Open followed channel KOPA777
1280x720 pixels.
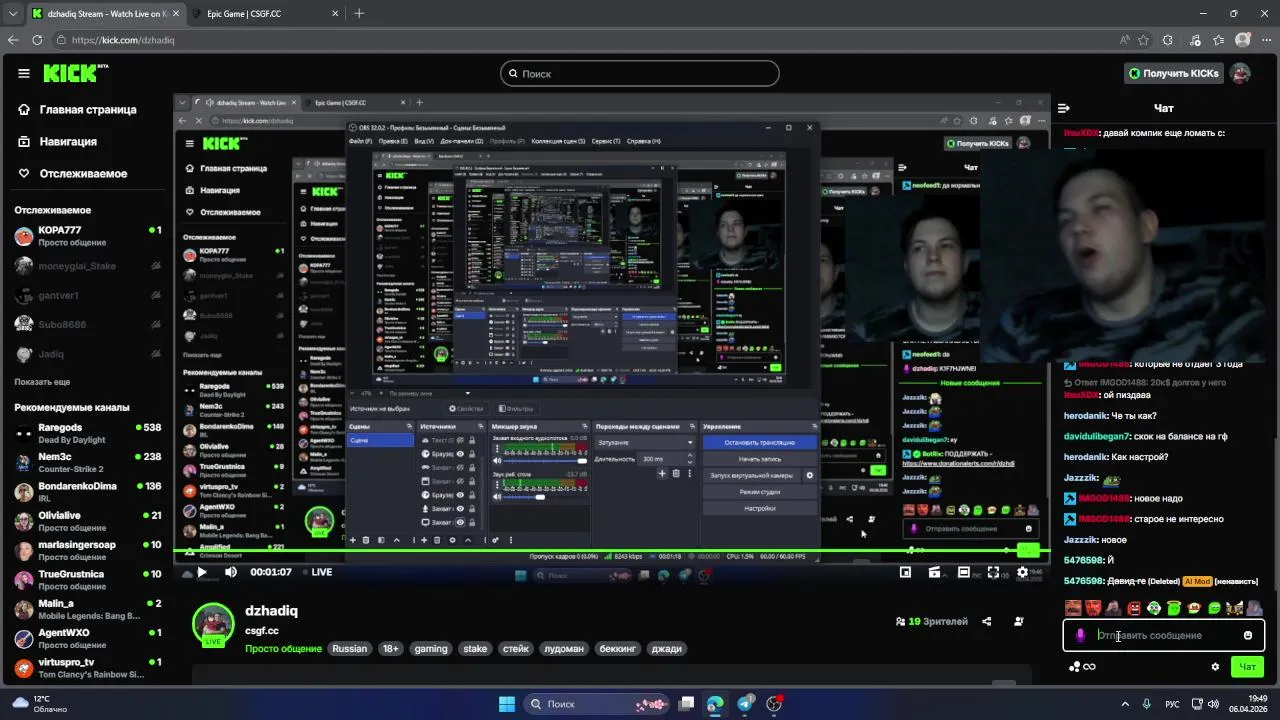point(88,236)
